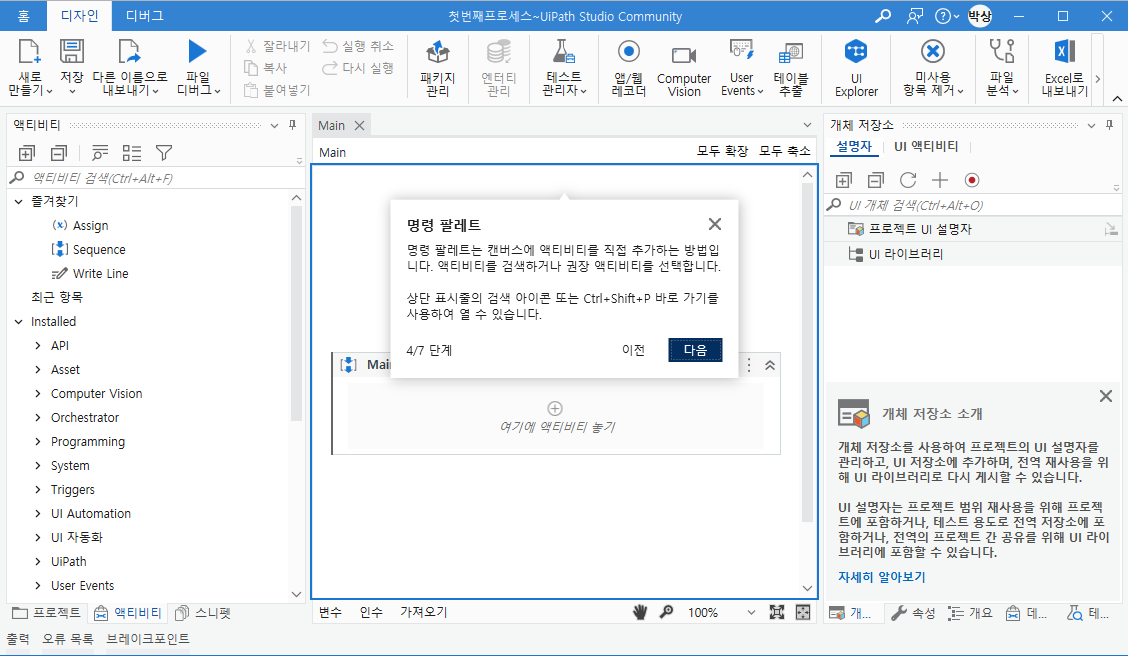The width and height of the screenshot is (1128, 656).
Task: Select 프로젝트 UI 설명자 tree item
Action: click(920, 229)
